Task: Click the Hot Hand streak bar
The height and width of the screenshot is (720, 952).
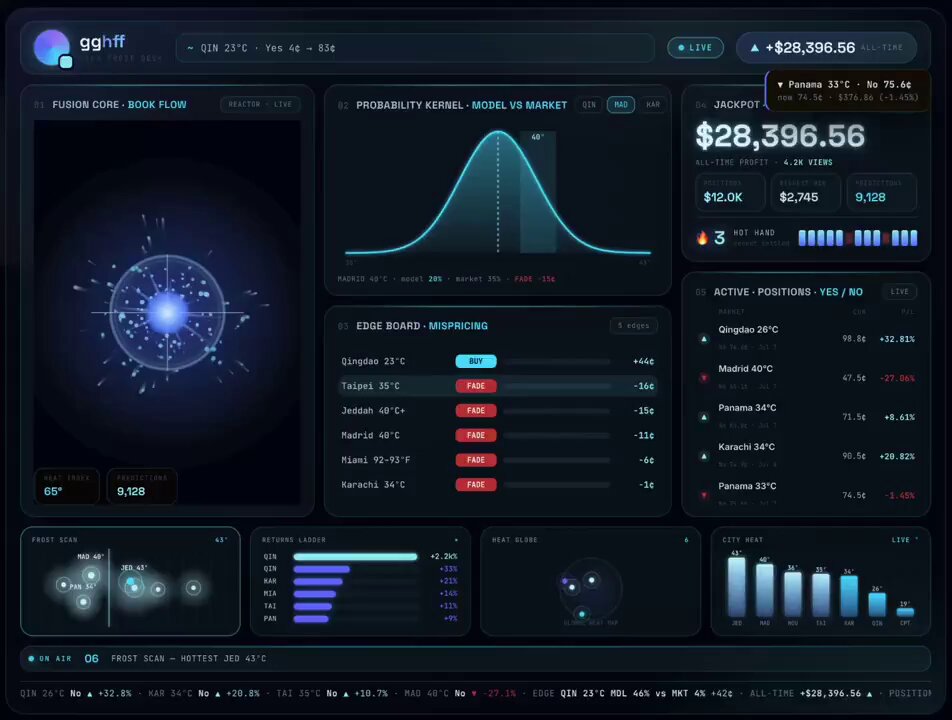Action: (x=857, y=238)
